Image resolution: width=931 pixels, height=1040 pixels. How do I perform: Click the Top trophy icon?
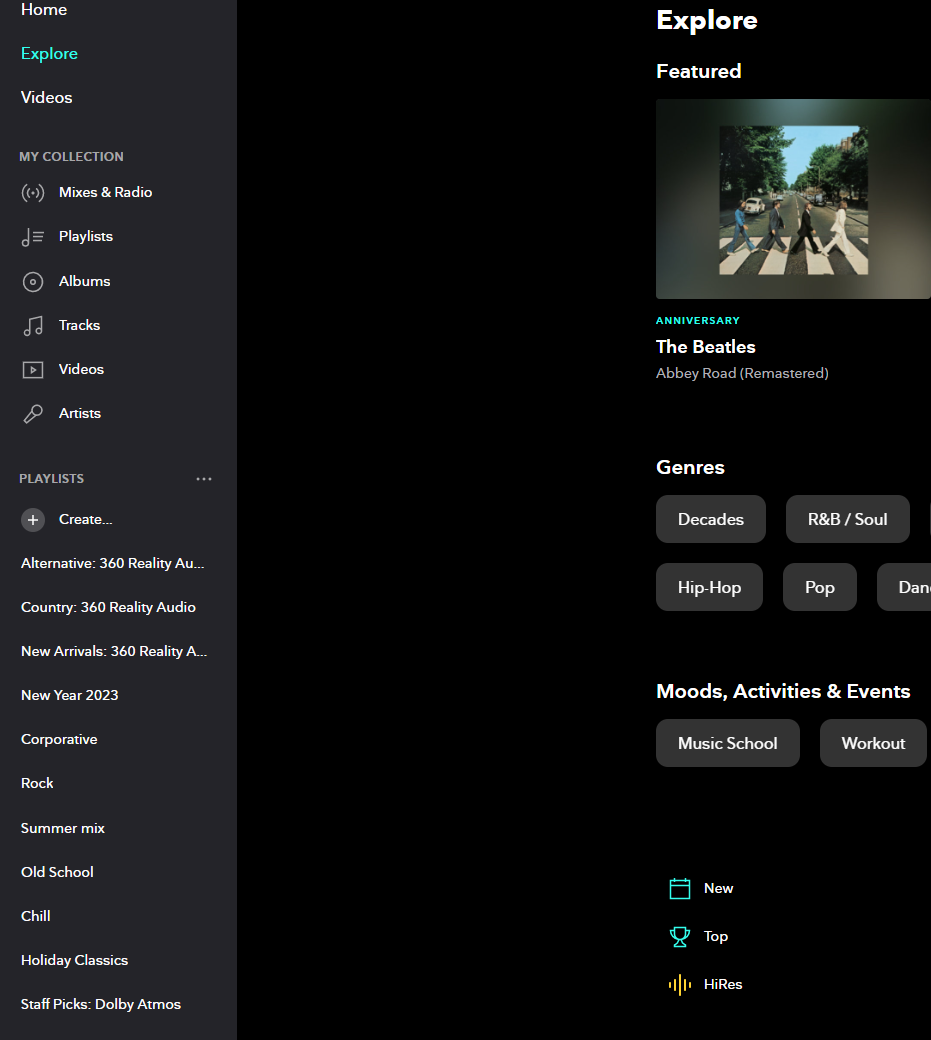680,937
